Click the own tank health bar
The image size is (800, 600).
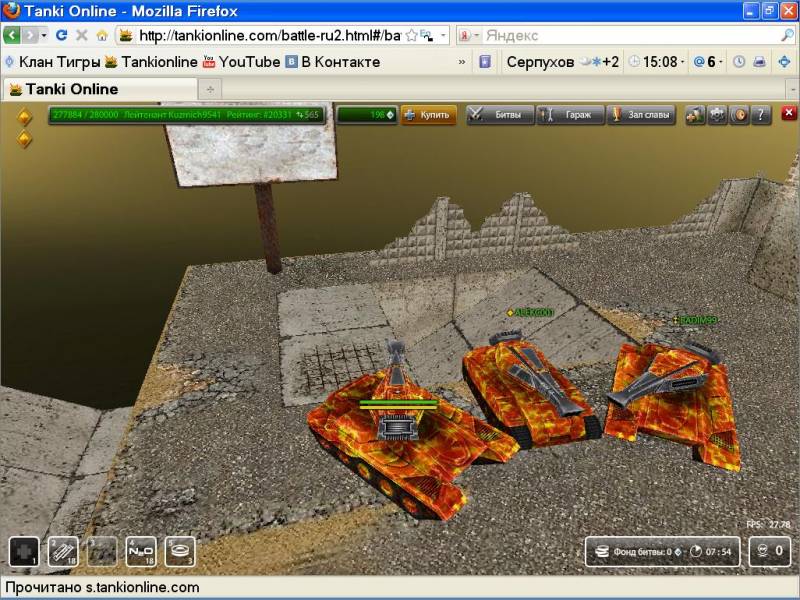(398, 405)
